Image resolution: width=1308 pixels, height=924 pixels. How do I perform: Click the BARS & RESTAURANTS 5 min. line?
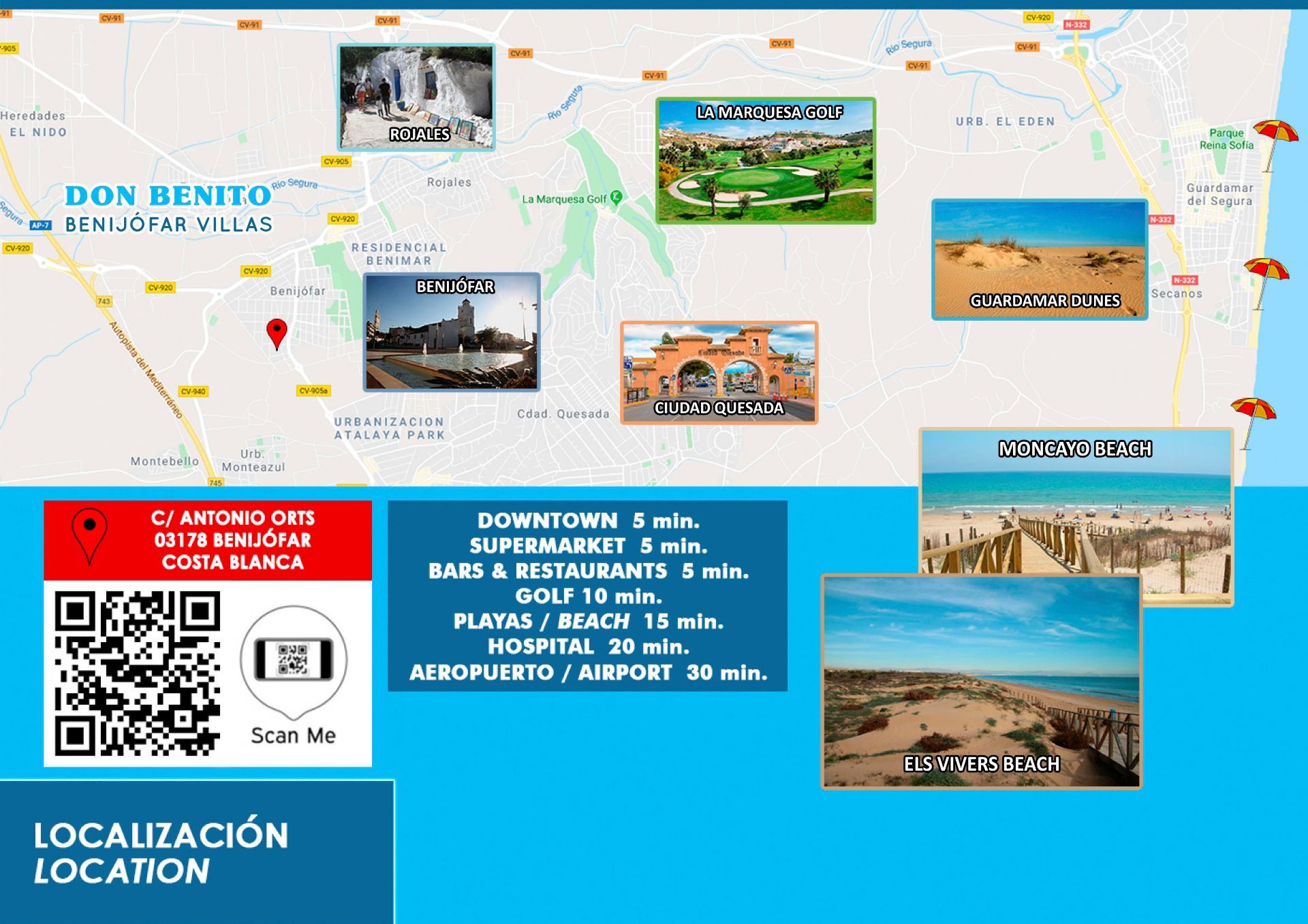point(589,571)
